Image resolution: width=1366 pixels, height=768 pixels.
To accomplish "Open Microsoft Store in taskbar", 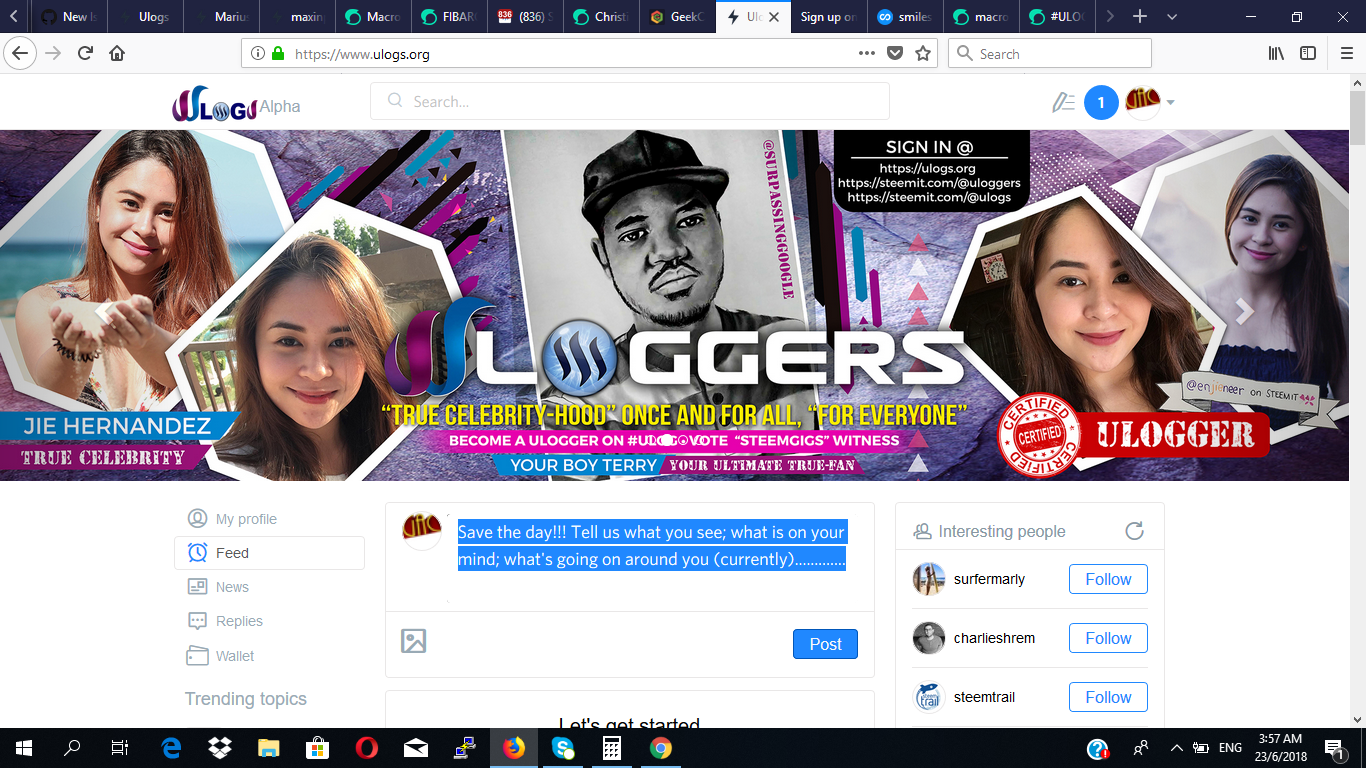I will 318,748.
